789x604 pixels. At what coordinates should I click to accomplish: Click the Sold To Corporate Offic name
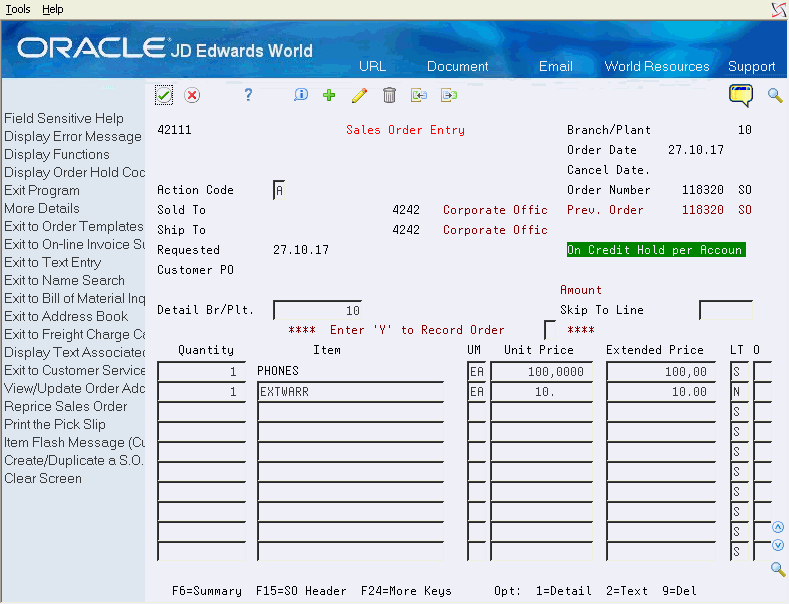[495, 210]
